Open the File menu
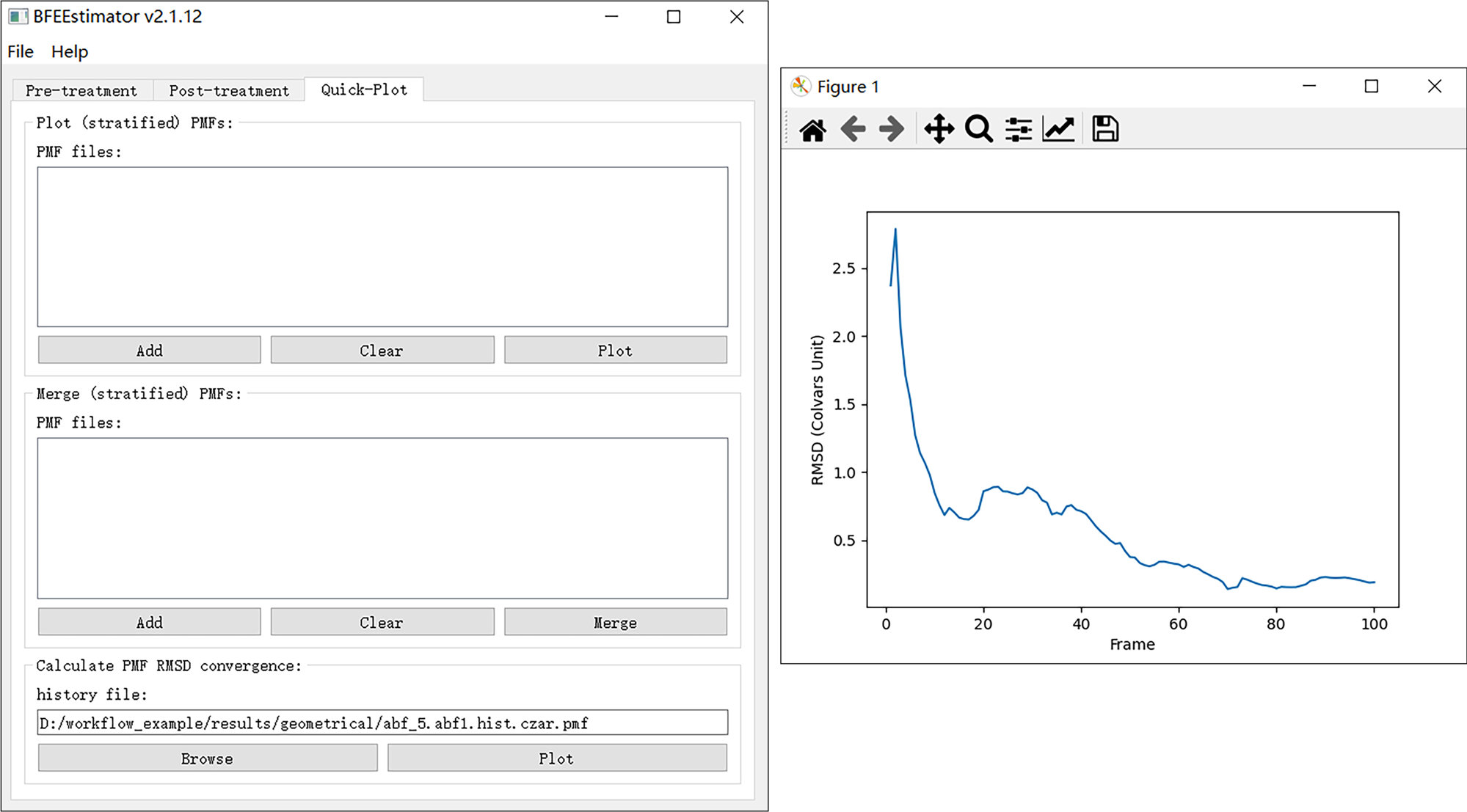 point(21,51)
